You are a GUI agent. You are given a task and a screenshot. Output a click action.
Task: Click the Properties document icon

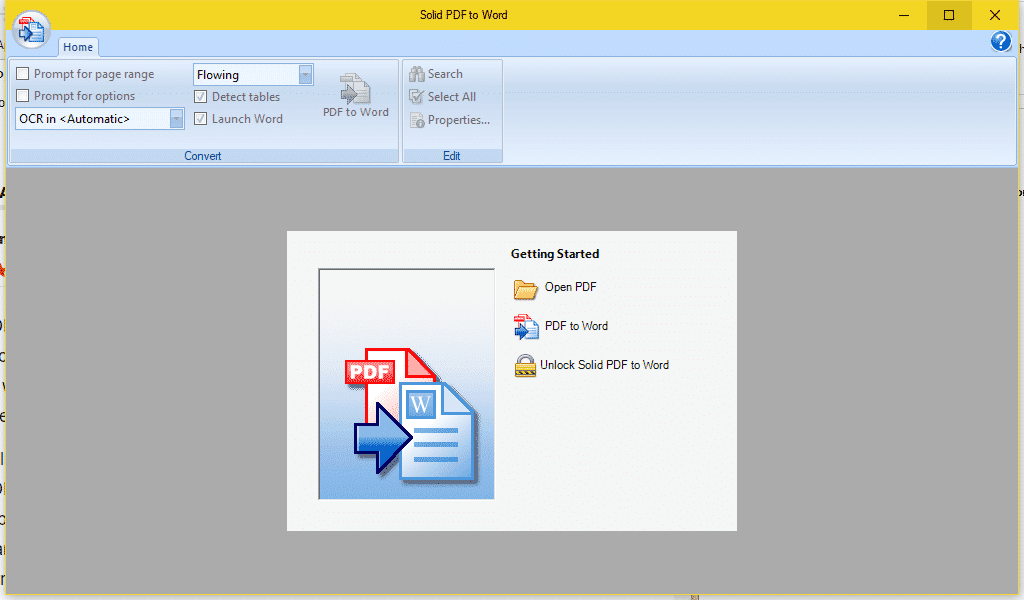tap(417, 120)
